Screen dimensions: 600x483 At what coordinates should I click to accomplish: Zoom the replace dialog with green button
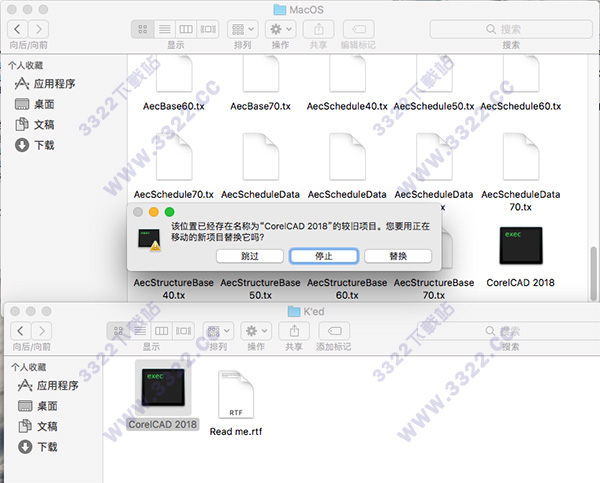pos(170,212)
